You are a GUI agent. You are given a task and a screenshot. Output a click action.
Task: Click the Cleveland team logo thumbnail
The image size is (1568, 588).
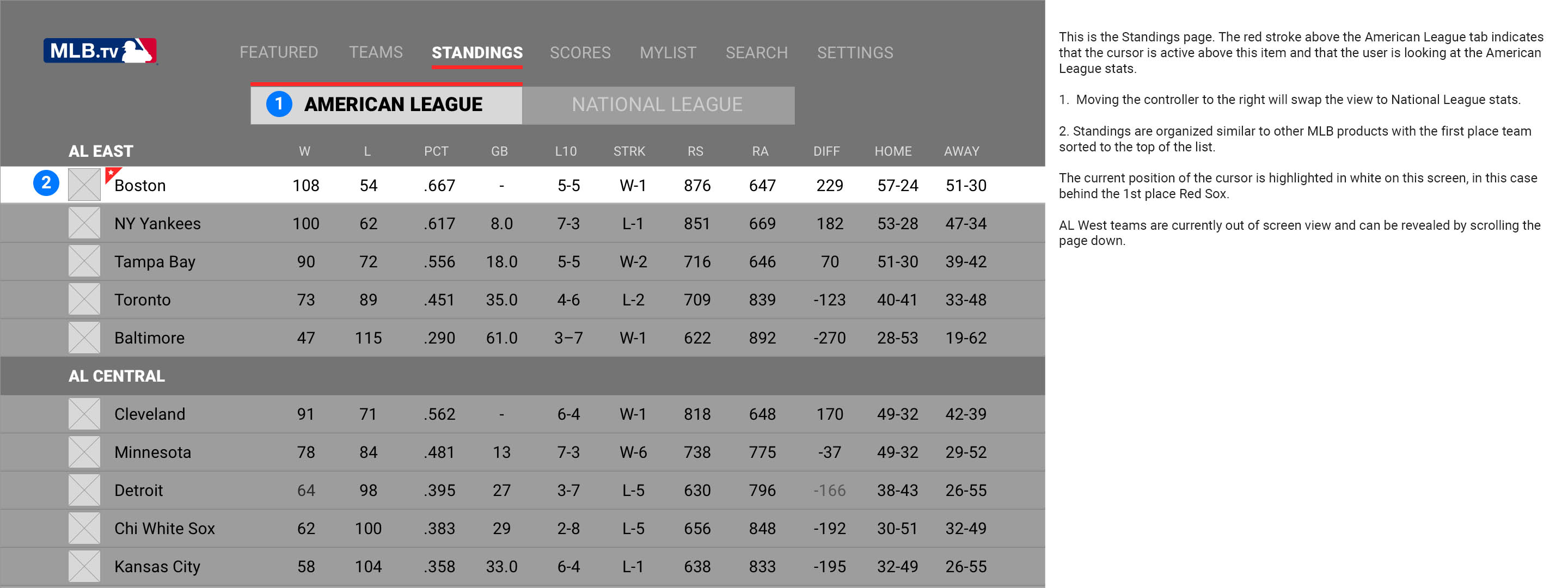click(84, 414)
